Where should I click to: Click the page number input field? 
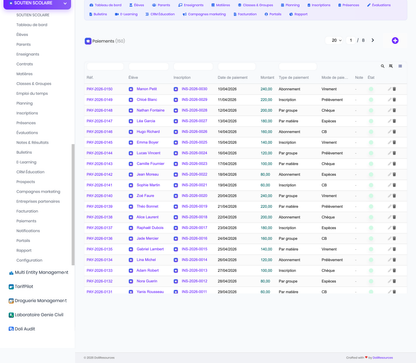pos(351,40)
